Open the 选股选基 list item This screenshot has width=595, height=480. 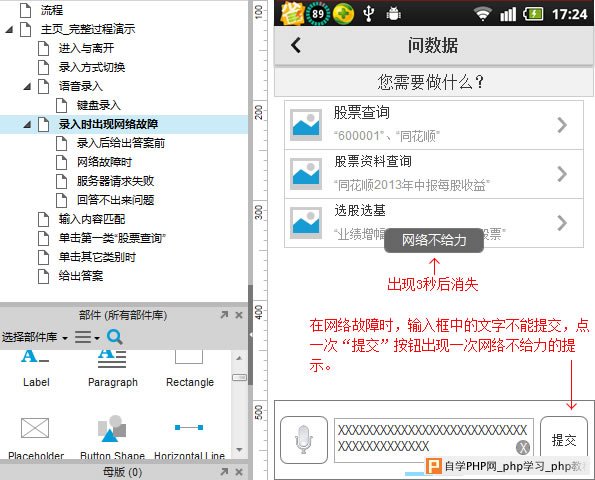434,223
